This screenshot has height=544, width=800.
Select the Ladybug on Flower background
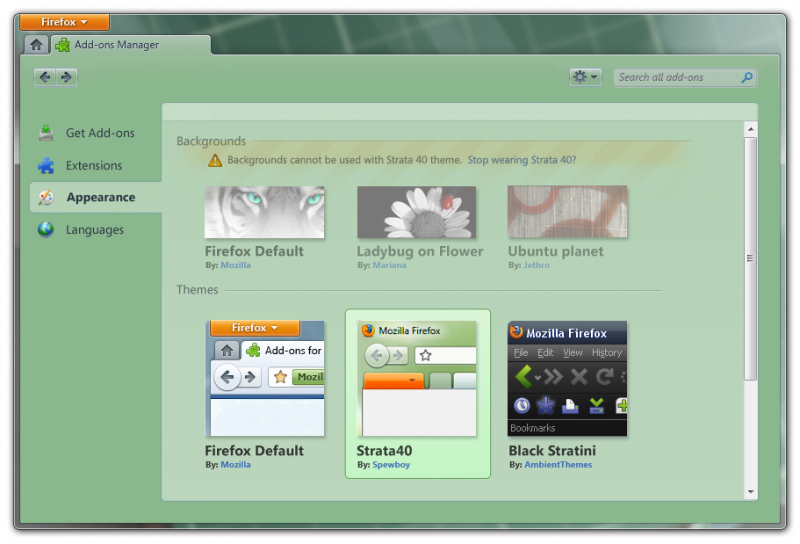coord(417,212)
